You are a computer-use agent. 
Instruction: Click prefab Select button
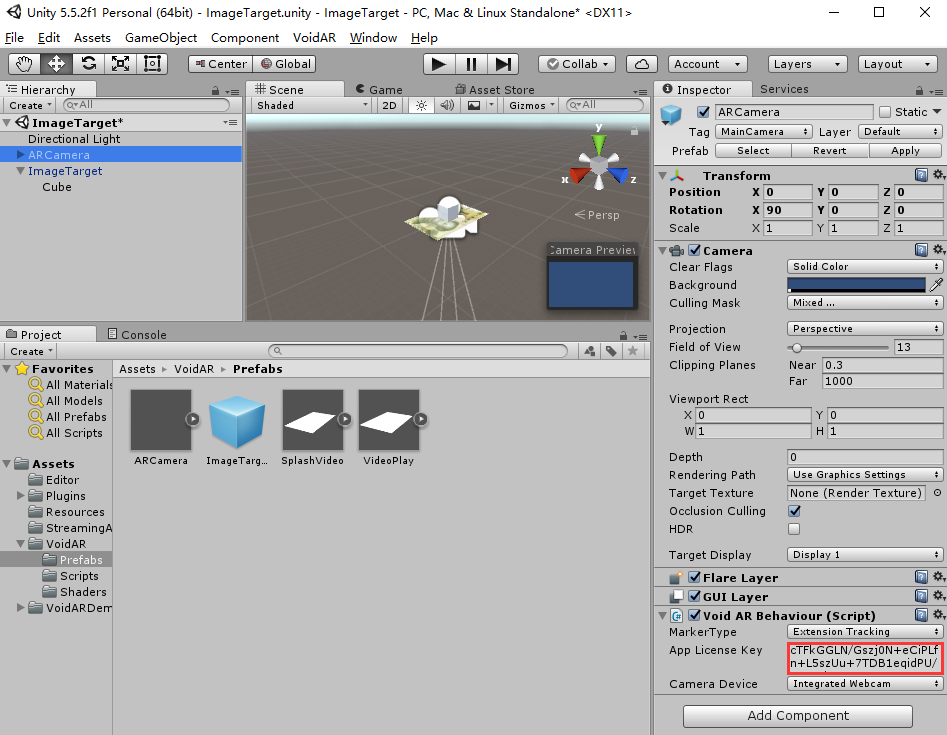tap(753, 150)
